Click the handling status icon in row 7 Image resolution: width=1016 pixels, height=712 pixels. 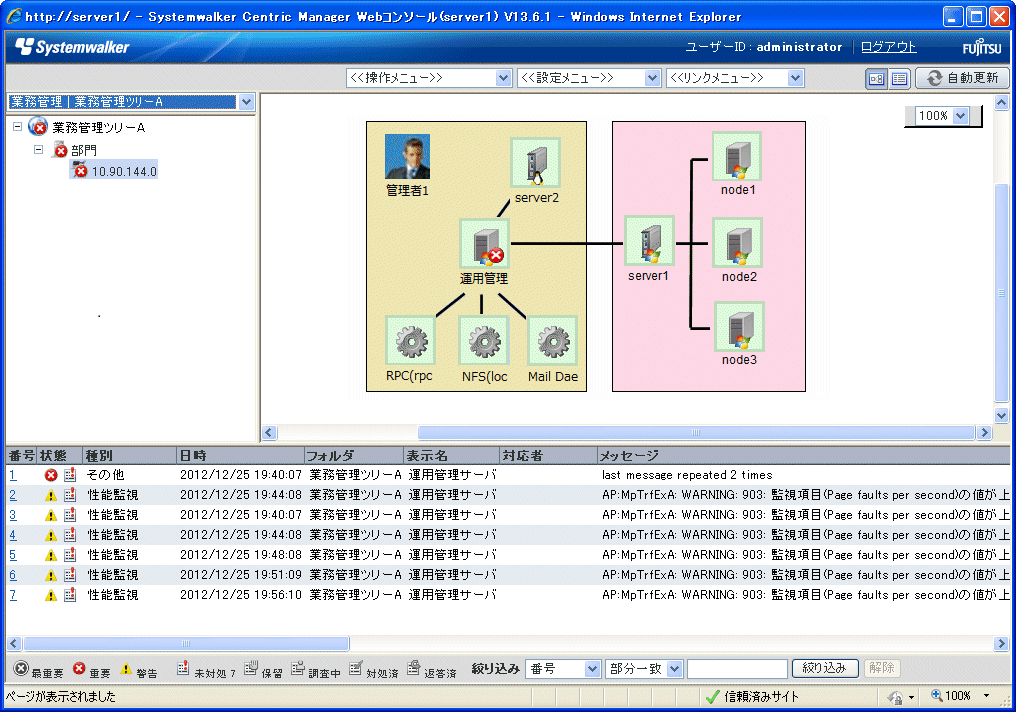70,595
